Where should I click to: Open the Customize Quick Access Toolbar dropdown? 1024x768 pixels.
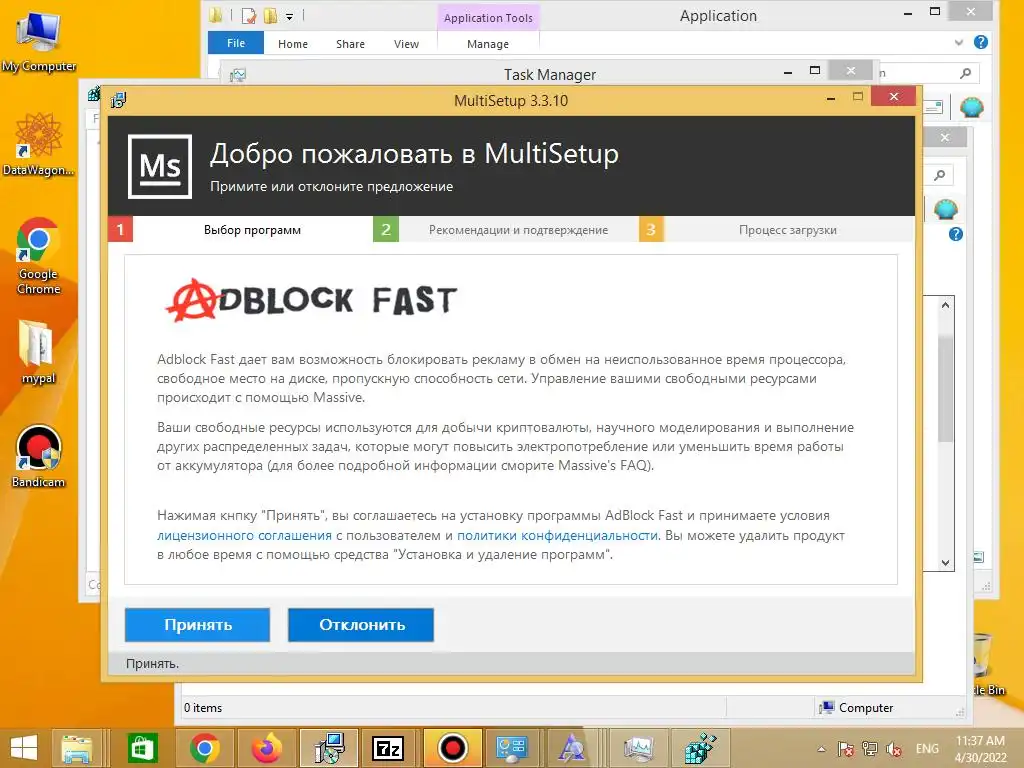tap(289, 16)
